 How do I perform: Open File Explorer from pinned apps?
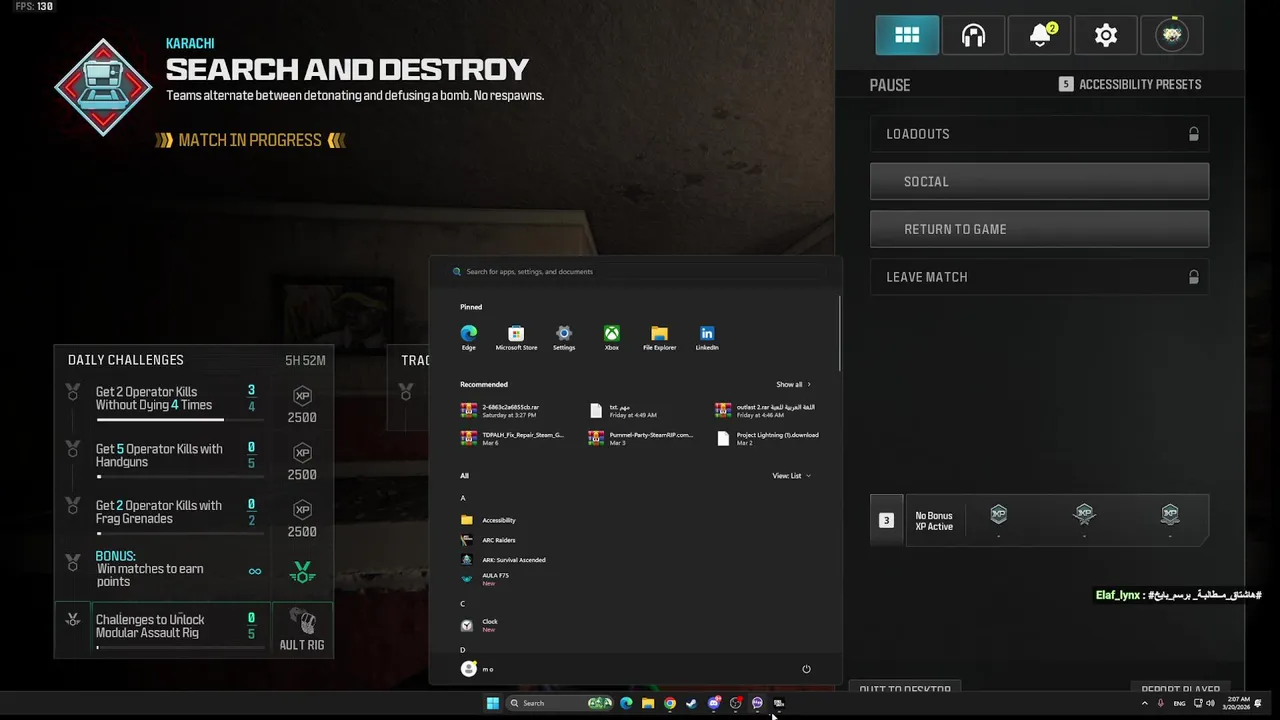pyautogui.click(x=659, y=338)
